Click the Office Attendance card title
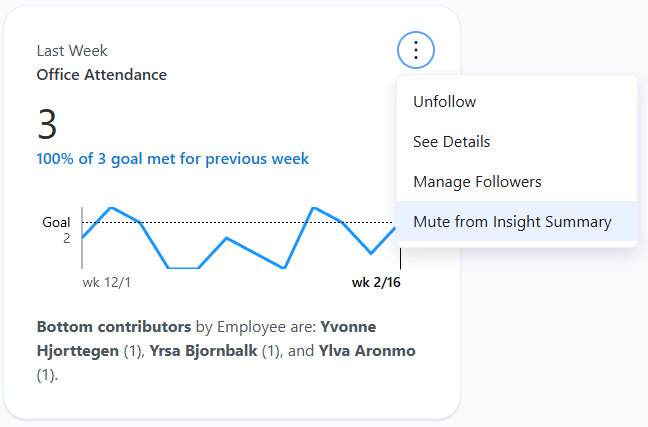This screenshot has width=648, height=427. pyautogui.click(x=101, y=74)
